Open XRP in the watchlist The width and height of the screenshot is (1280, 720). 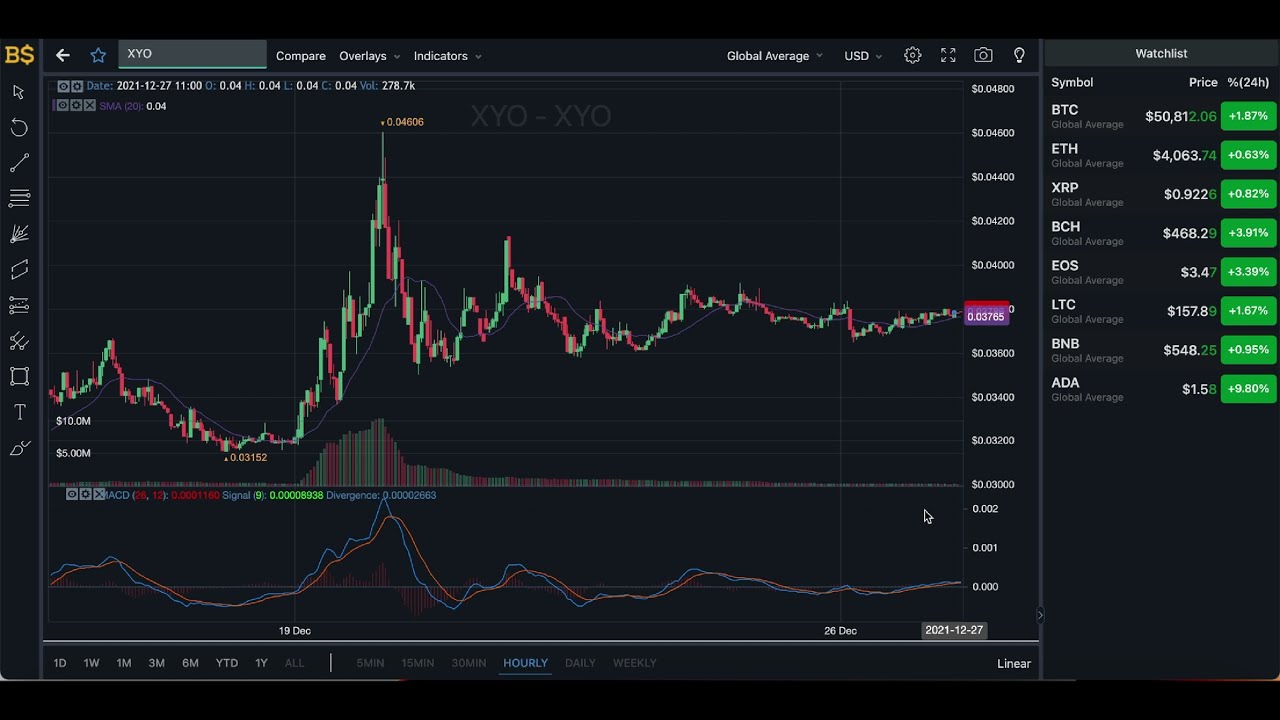click(1162, 194)
